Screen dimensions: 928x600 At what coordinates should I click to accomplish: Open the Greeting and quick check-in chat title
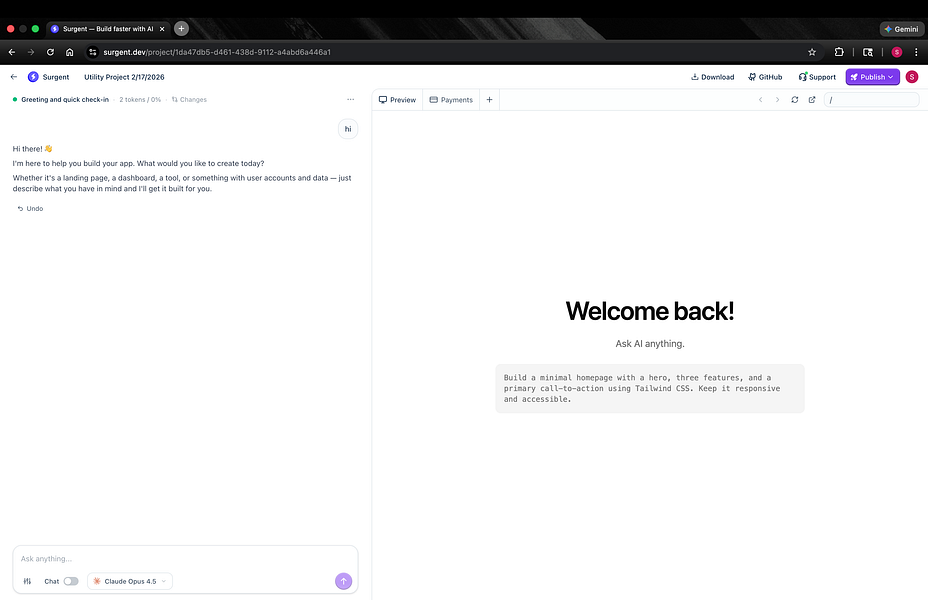[65, 99]
